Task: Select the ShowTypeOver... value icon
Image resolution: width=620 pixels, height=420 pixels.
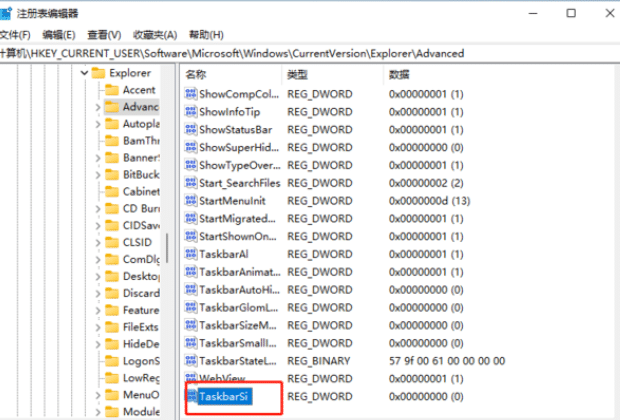Action: tap(191, 165)
